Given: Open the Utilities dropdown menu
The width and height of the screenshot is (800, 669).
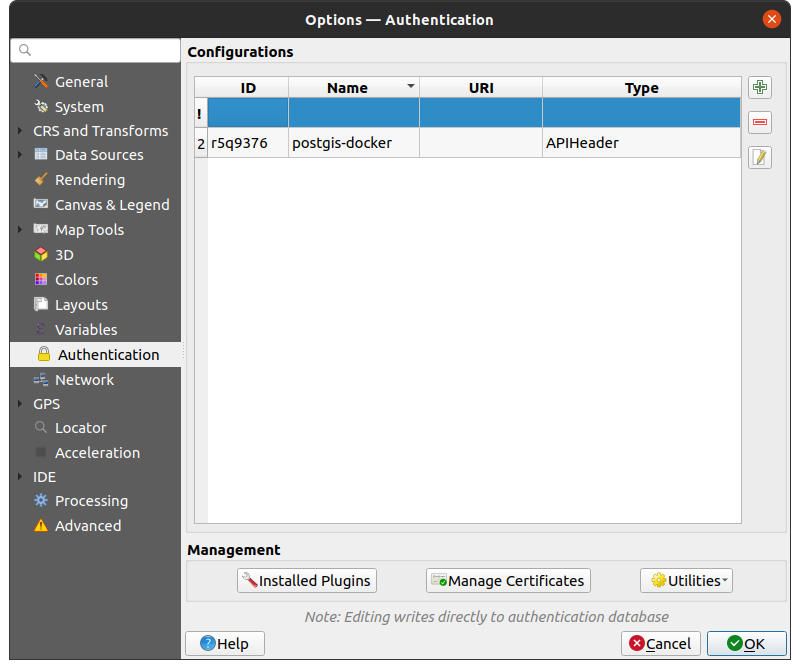Looking at the screenshot, I should tap(686, 580).
